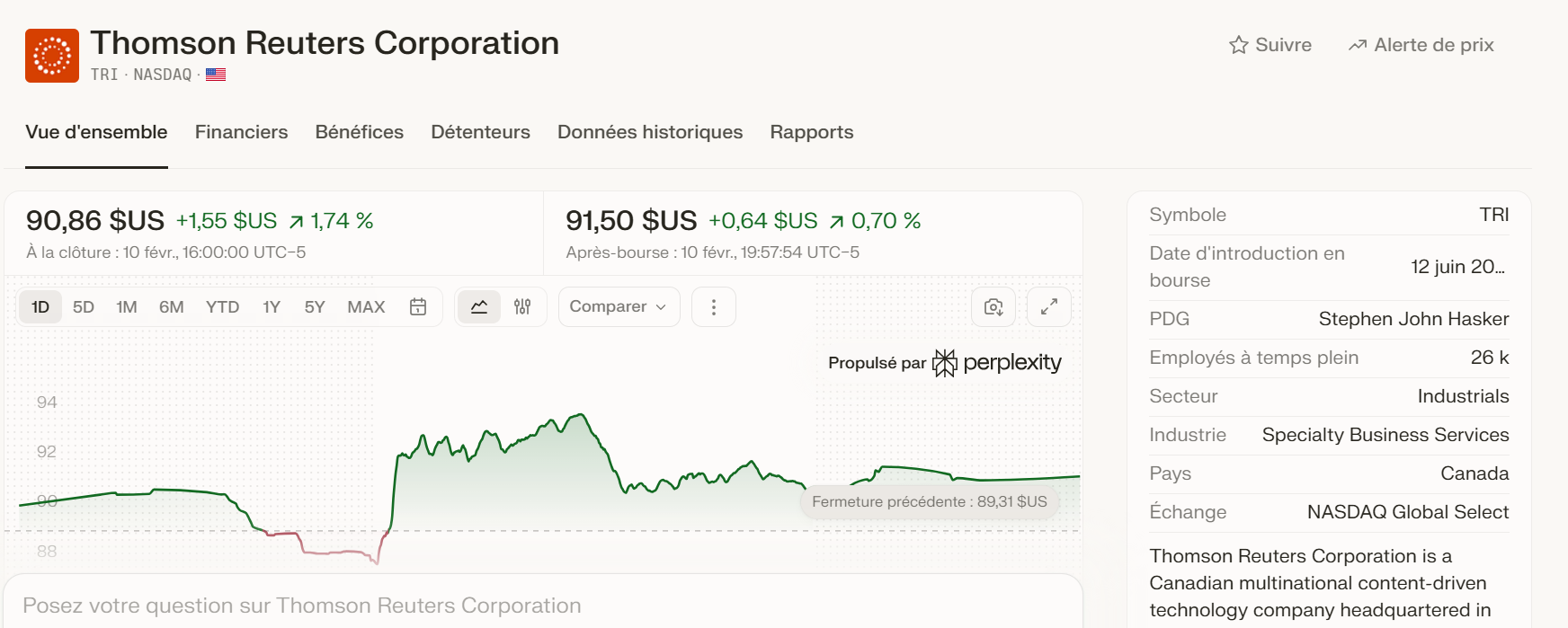Screen dimensions: 1568x628
Task: Take a chart screenshot with camera icon
Action: tap(993, 306)
